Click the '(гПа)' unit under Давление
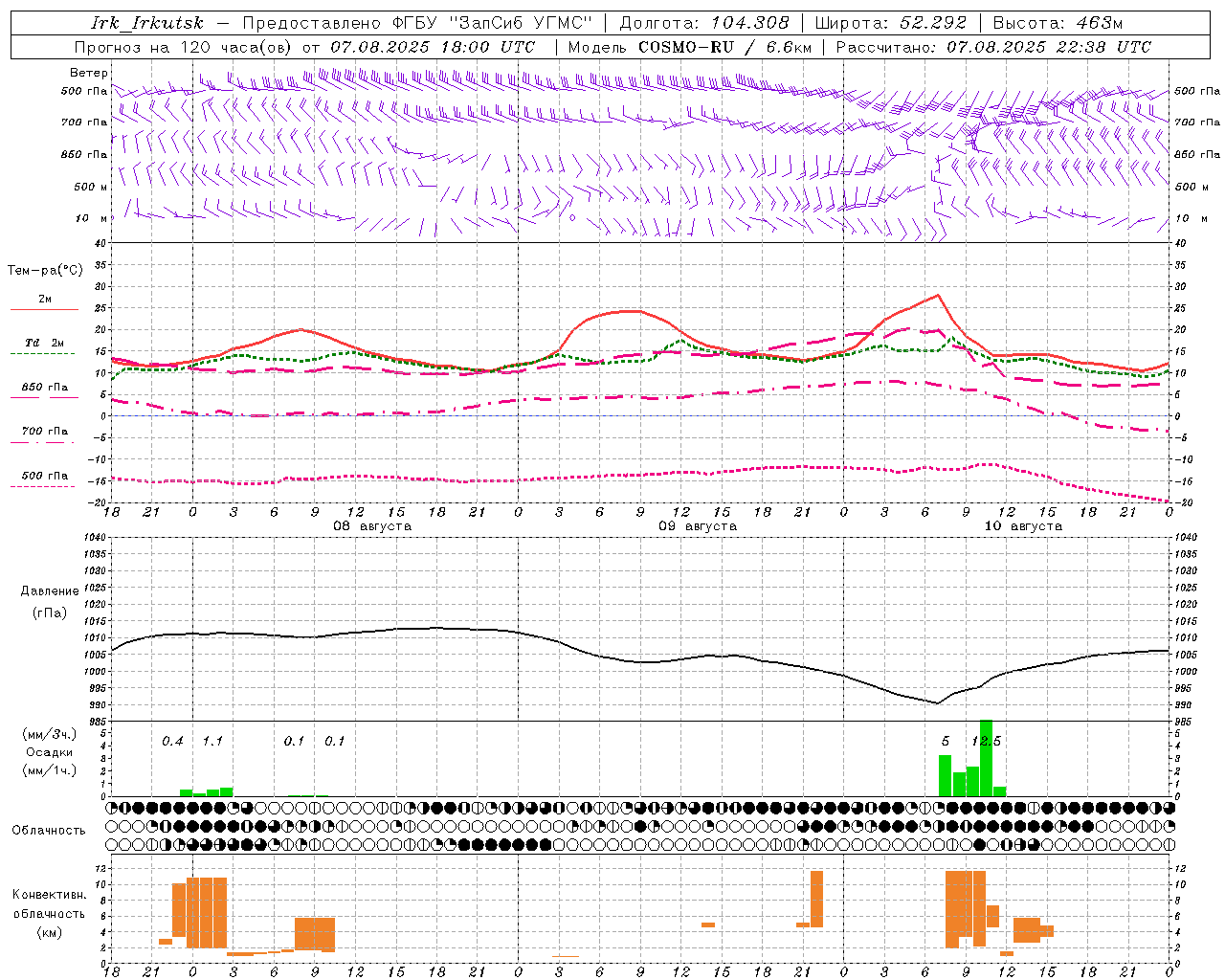1225x980 pixels. [x=50, y=613]
